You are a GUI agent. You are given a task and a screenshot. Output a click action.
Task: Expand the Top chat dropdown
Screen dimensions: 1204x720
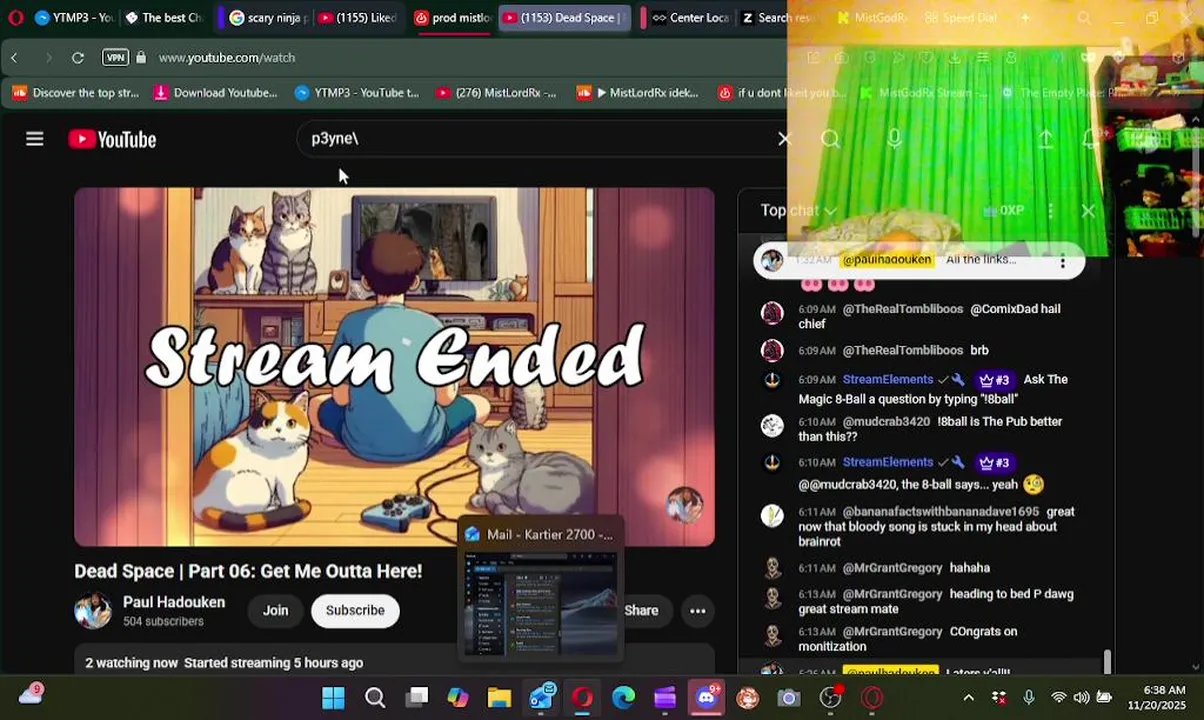tap(798, 210)
